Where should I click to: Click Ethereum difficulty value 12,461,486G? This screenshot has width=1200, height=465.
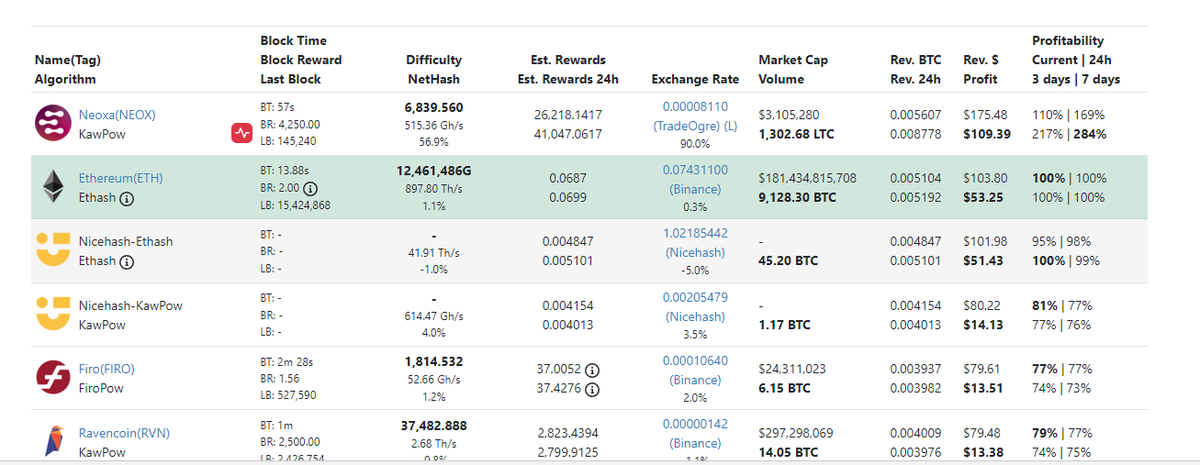tap(434, 170)
